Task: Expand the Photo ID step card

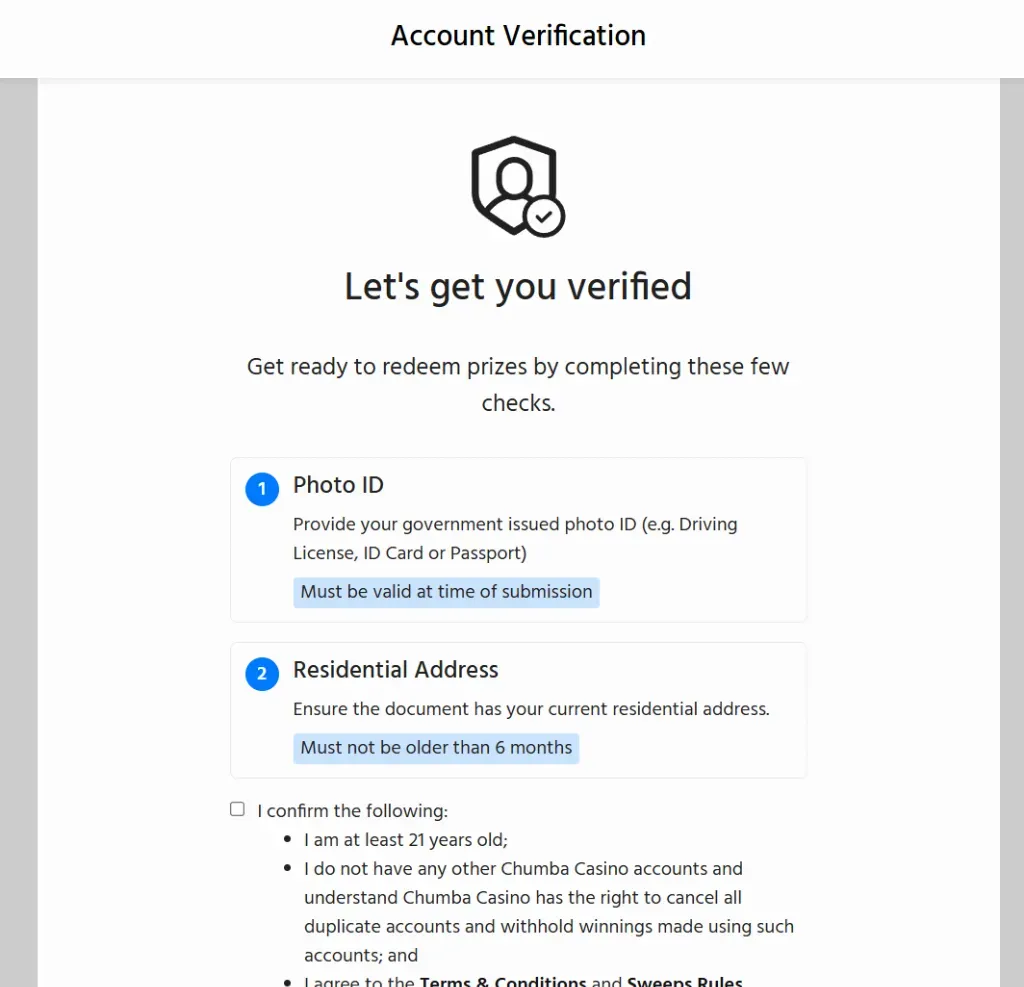Action: pos(518,540)
